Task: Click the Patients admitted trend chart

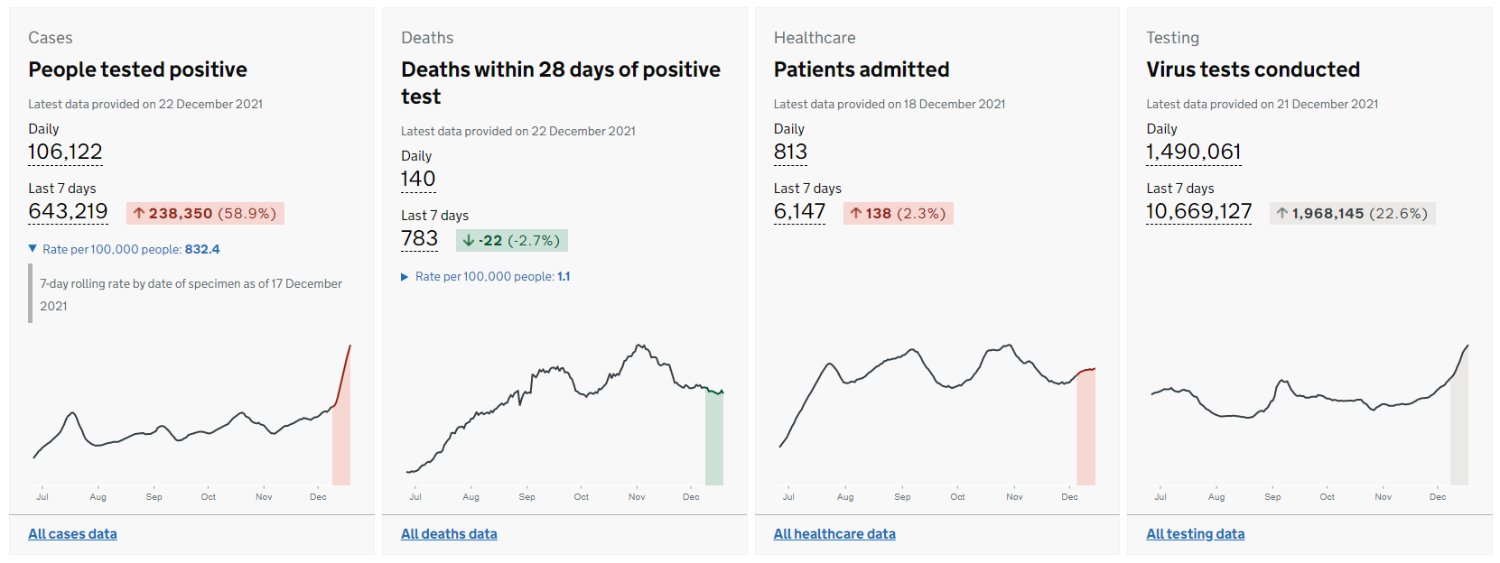Action: click(937, 420)
